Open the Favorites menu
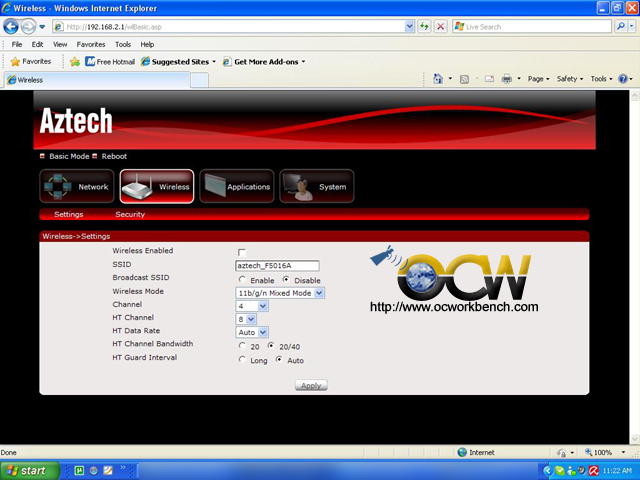The image size is (640, 480). click(91, 44)
